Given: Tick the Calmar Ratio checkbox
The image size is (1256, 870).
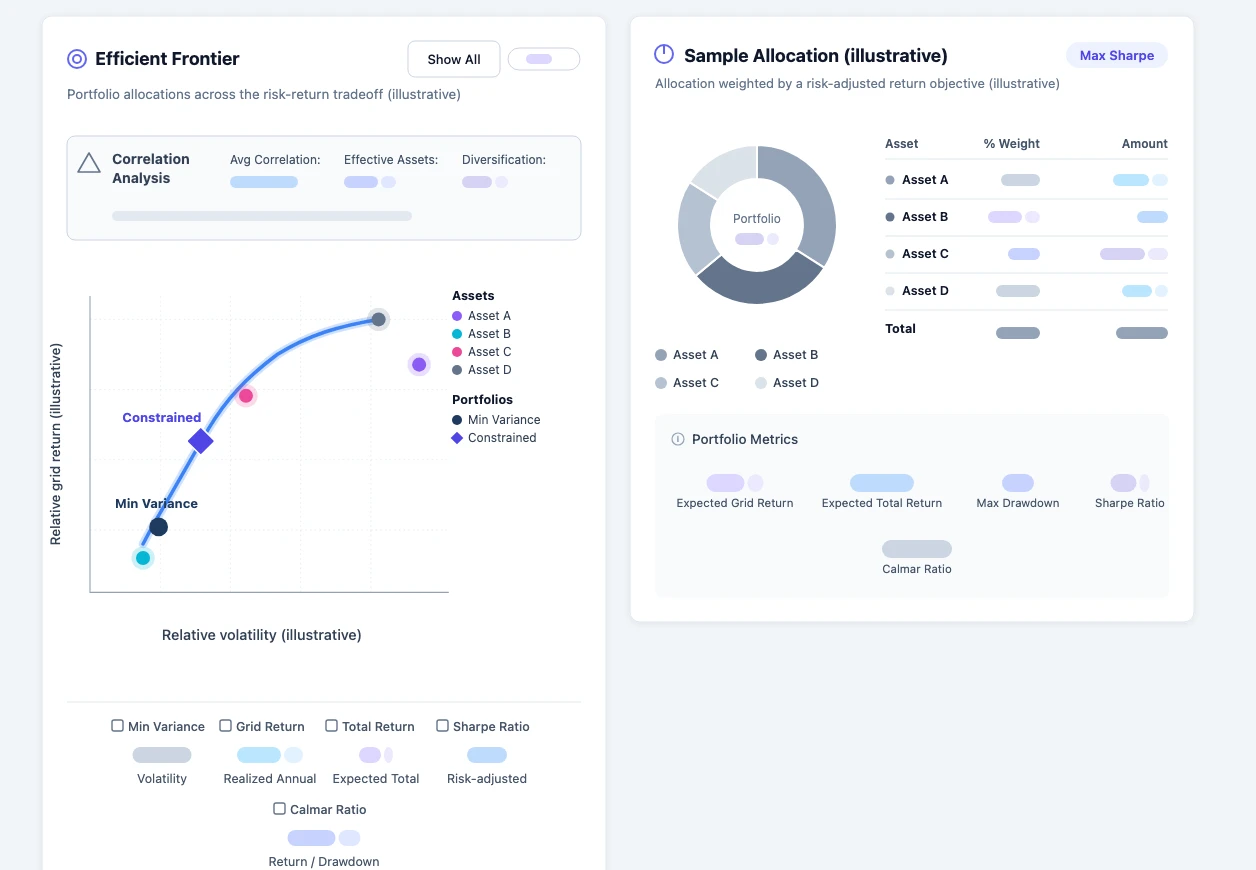Looking at the screenshot, I should pos(280,809).
